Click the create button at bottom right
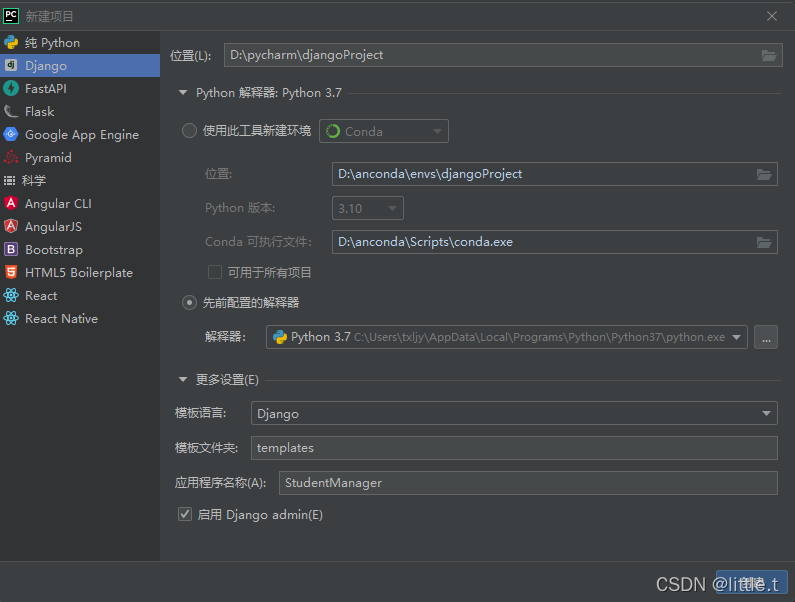The image size is (795, 602). (752, 583)
